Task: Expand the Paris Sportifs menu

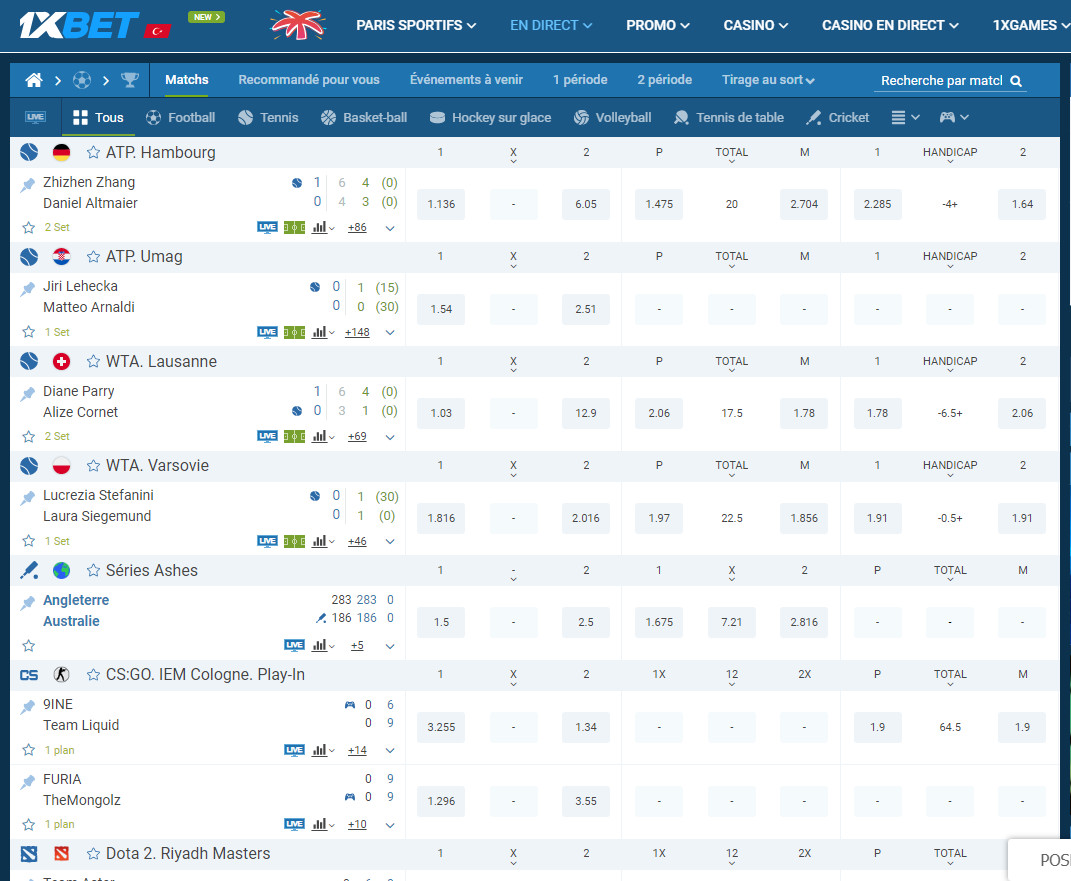Action: tap(416, 25)
